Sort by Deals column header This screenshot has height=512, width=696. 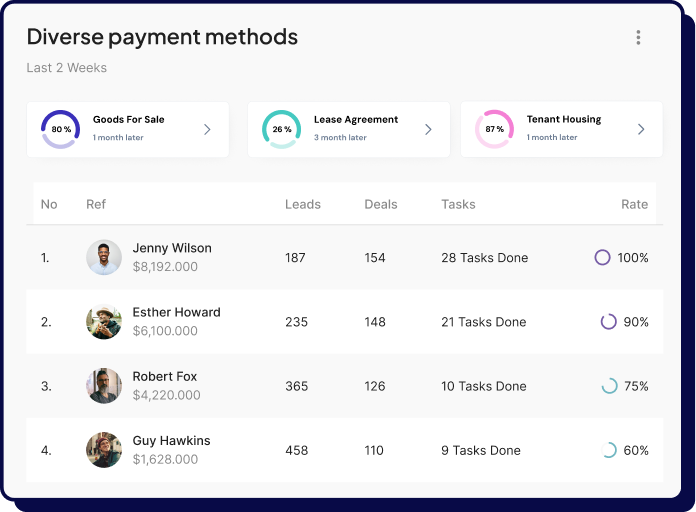(x=381, y=204)
